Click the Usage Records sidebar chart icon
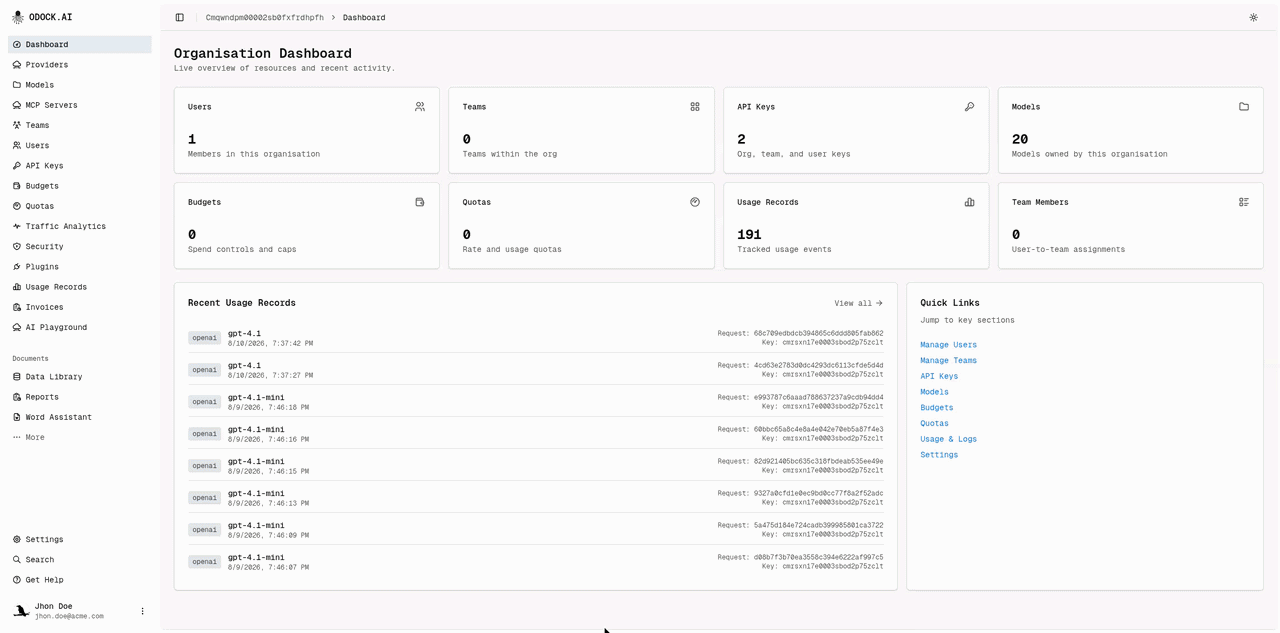This screenshot has height=633, width=1280. pyautogui.click(x=17, y=287)
